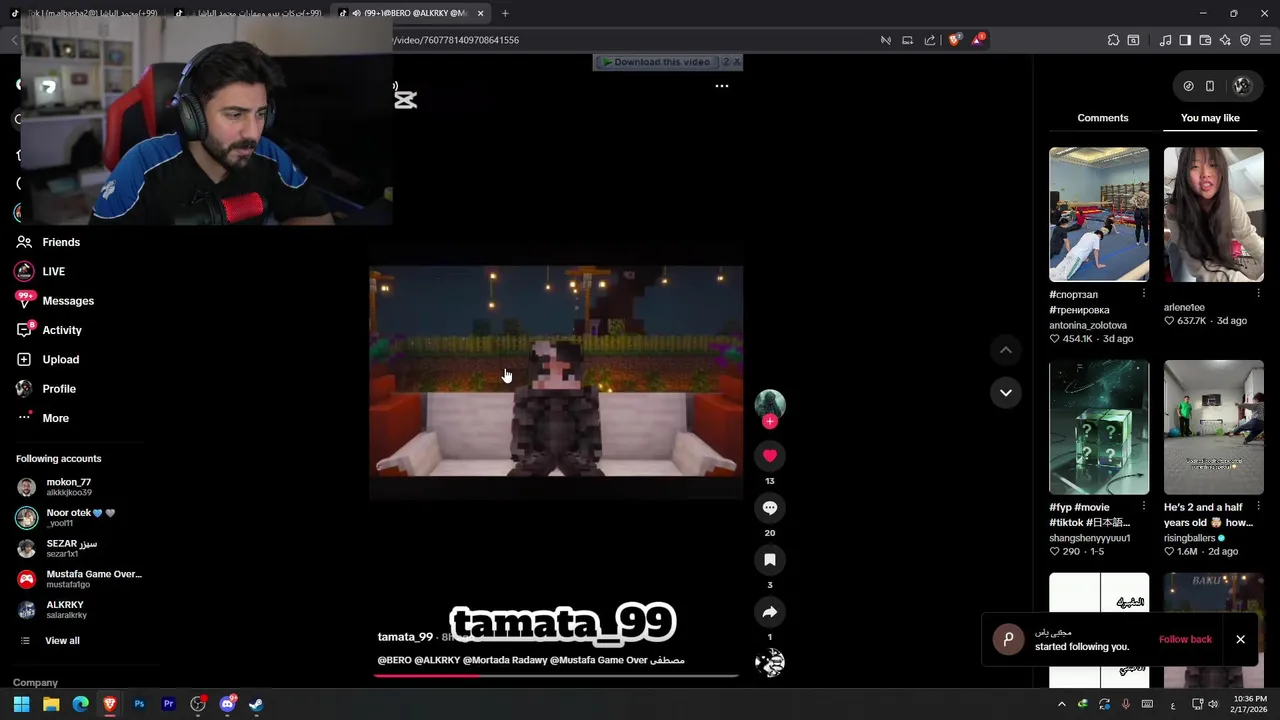Switch to the You may like tab
Image resolution: width=1280 pixels, height=720 pixels.
[x=1210, y=118]
